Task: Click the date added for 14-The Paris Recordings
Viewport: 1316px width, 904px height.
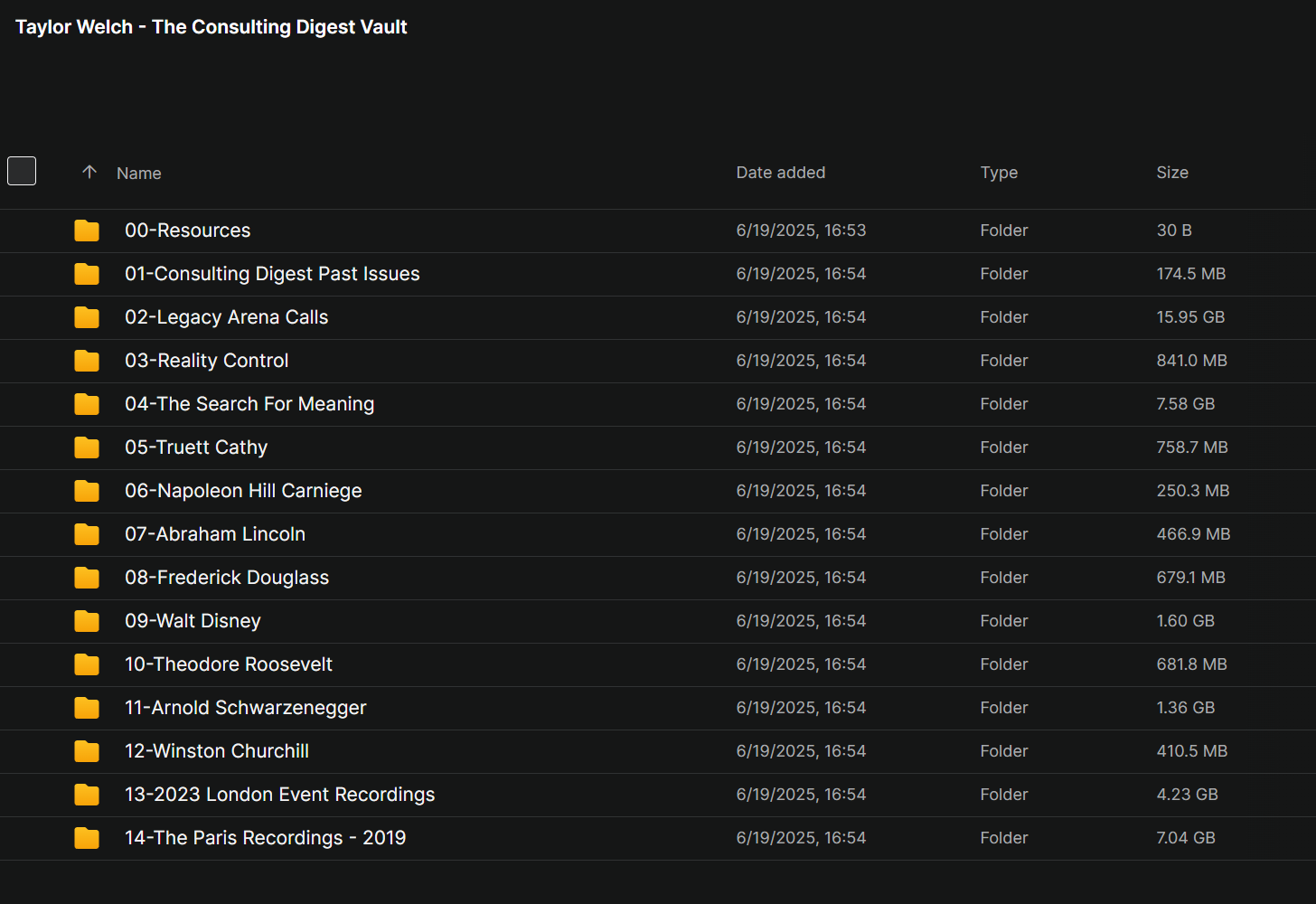Action: (x=801, y=838)
